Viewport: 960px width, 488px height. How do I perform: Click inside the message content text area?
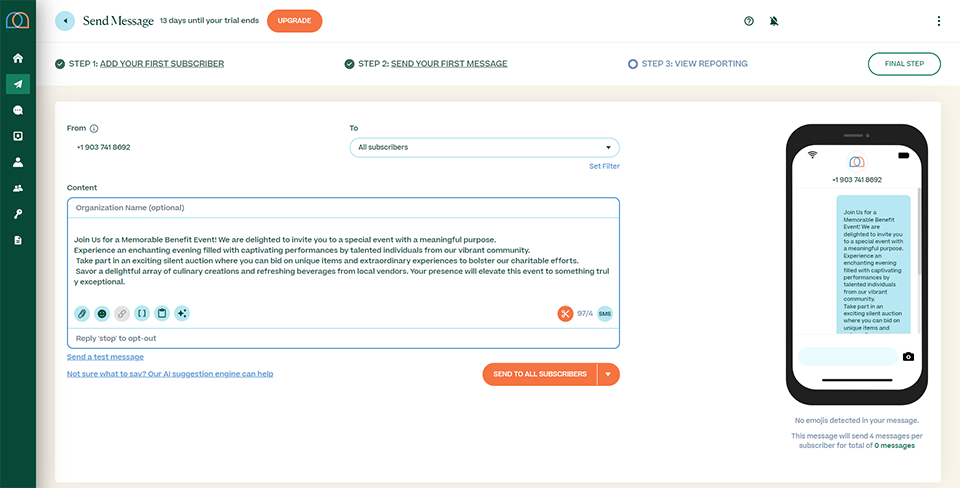343,261
